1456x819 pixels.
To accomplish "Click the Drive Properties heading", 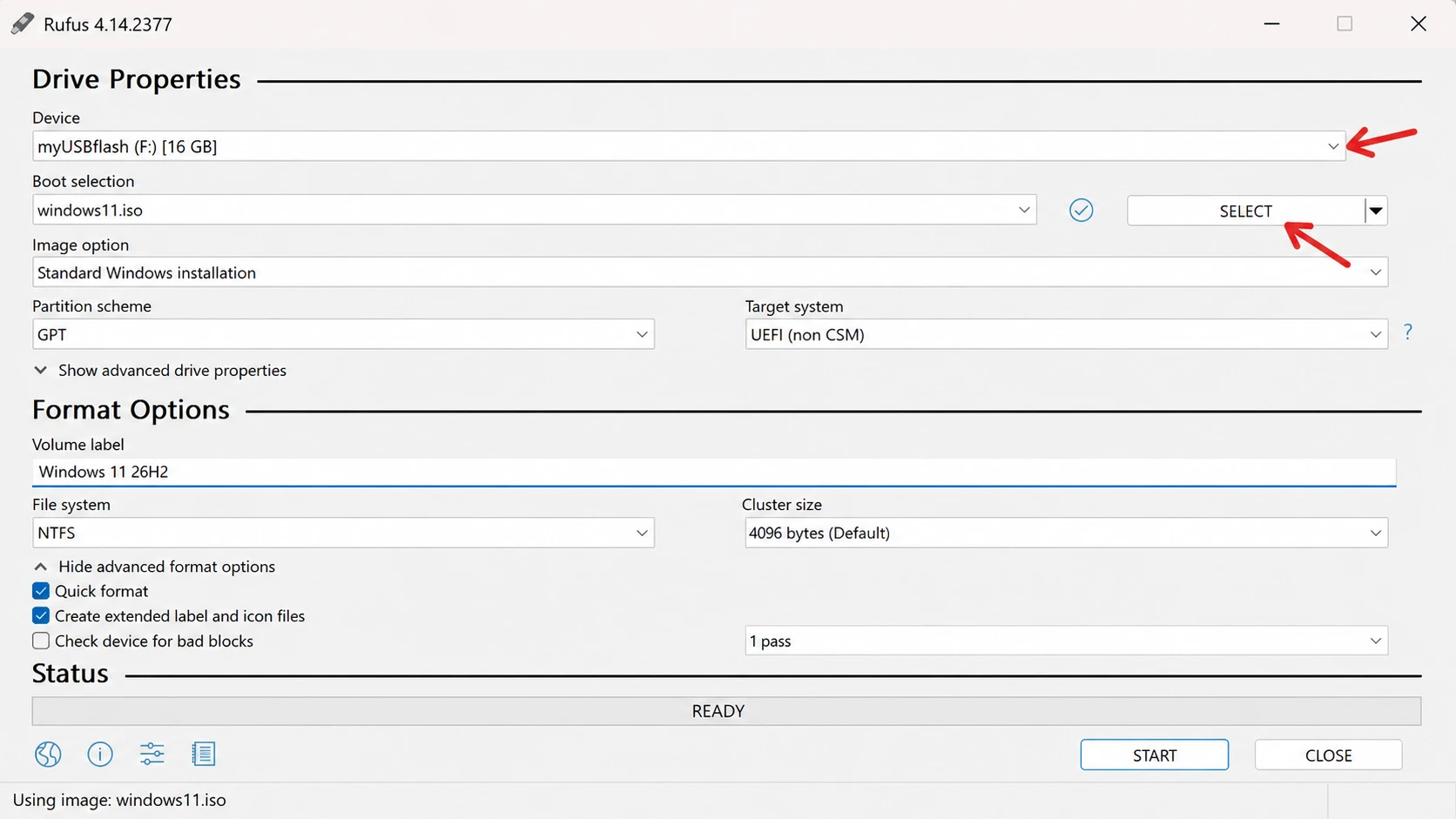I will [137, 79].
